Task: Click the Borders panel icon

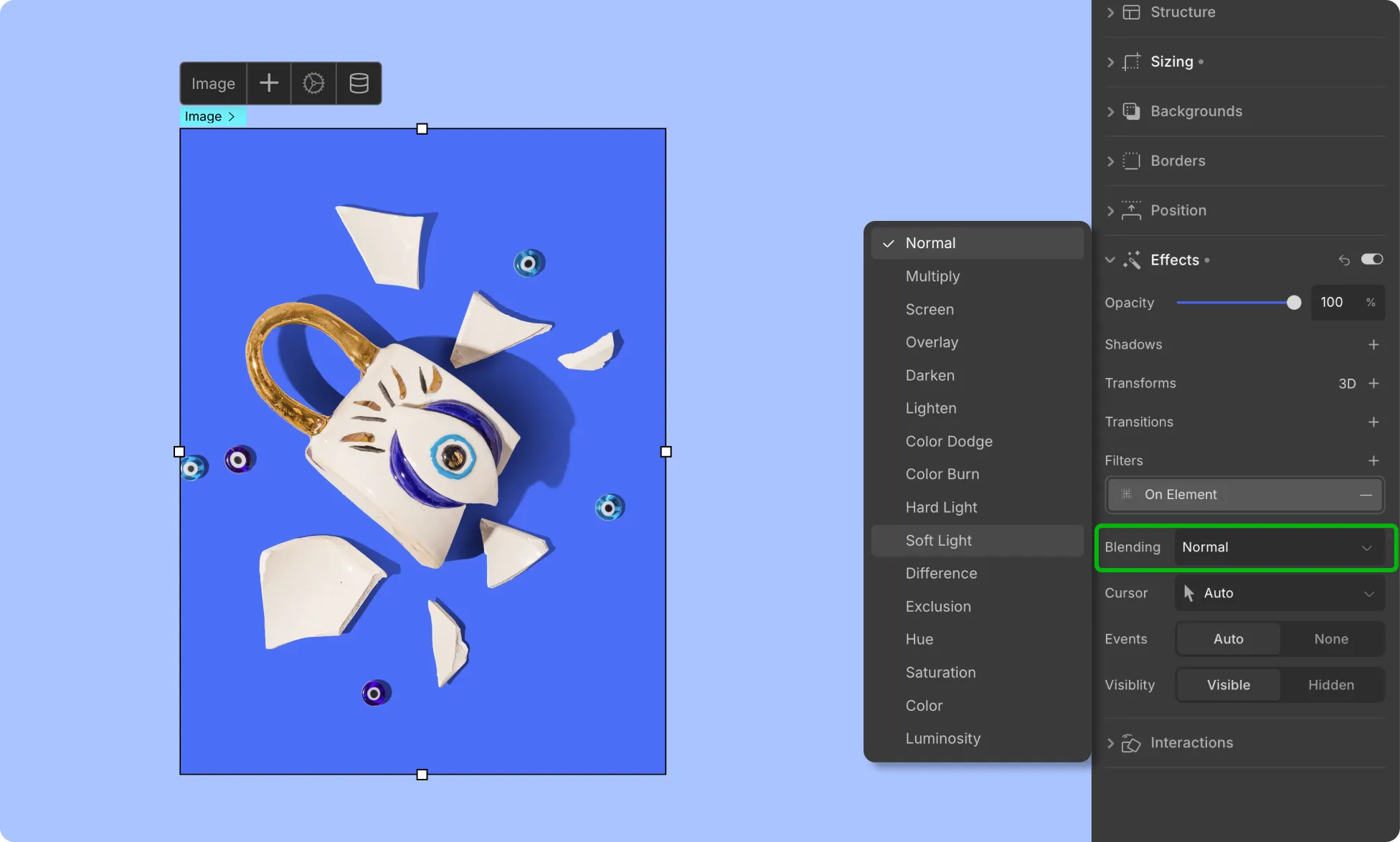Action: (1131, 161)
